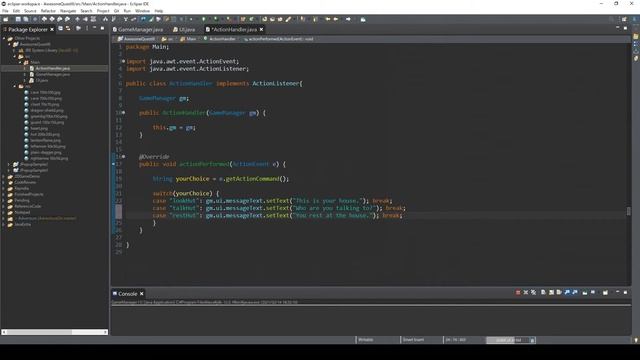
Task: Click the trash garbage collector icon
Action: pos(532,340)
